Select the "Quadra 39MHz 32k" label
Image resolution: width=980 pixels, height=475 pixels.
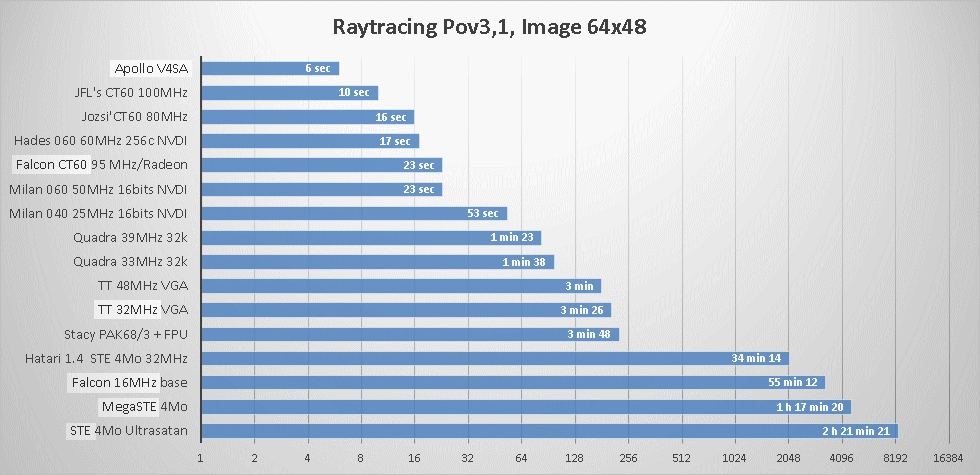131,238
